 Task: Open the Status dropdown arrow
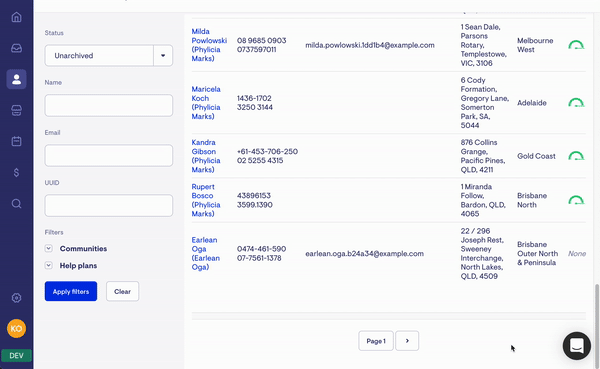pos(163,56)
